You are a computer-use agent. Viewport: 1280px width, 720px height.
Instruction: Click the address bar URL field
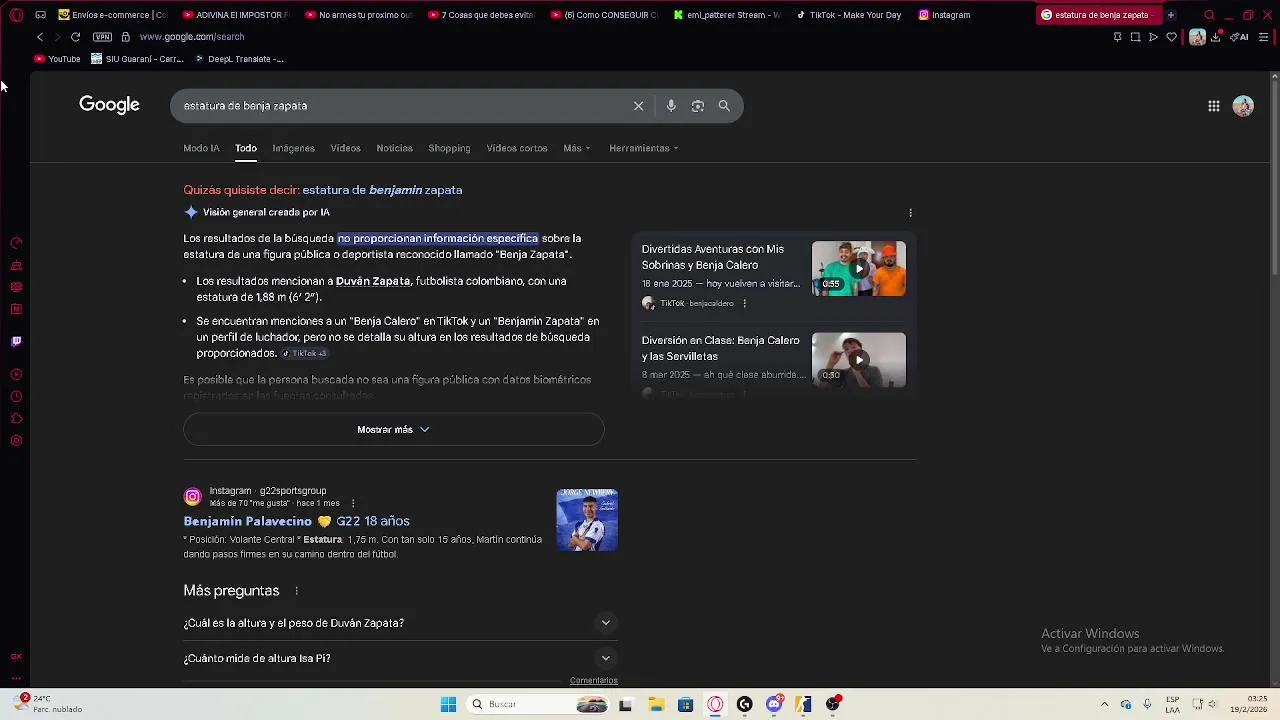pyautogui.click(x=192, y=37)
